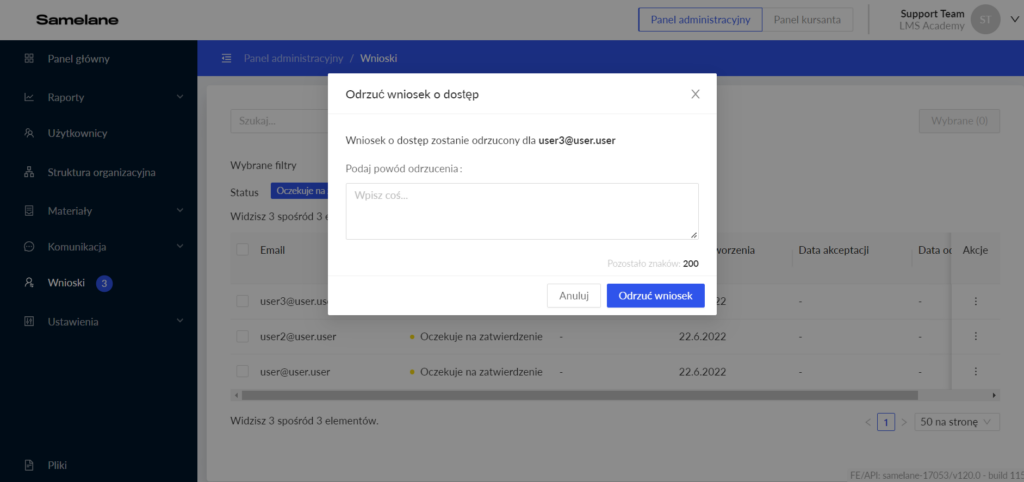Click the rejection reason text area
The image size is (1024, 482).
pos(521,211)
